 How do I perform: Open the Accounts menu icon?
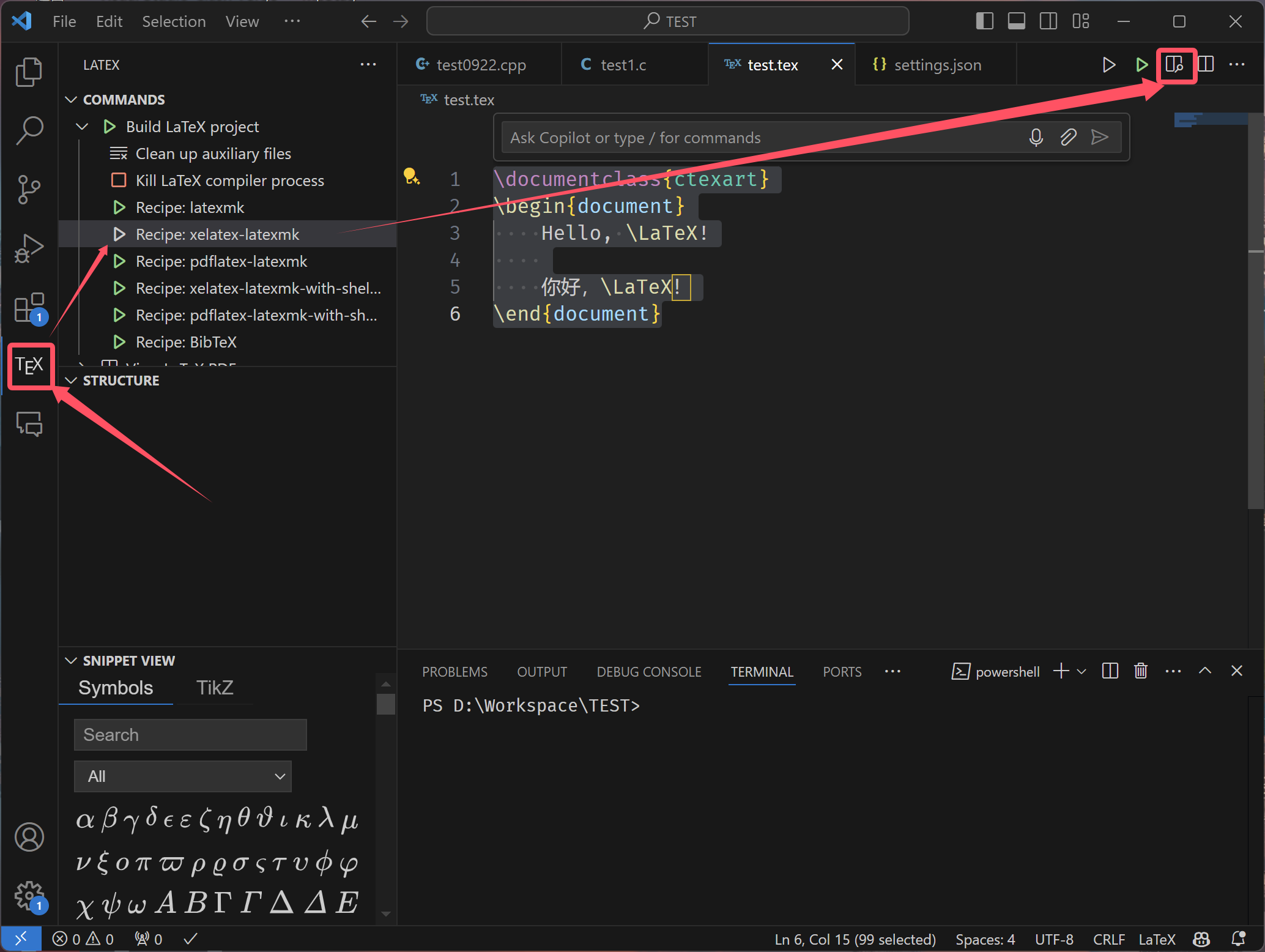click(29, 837)
